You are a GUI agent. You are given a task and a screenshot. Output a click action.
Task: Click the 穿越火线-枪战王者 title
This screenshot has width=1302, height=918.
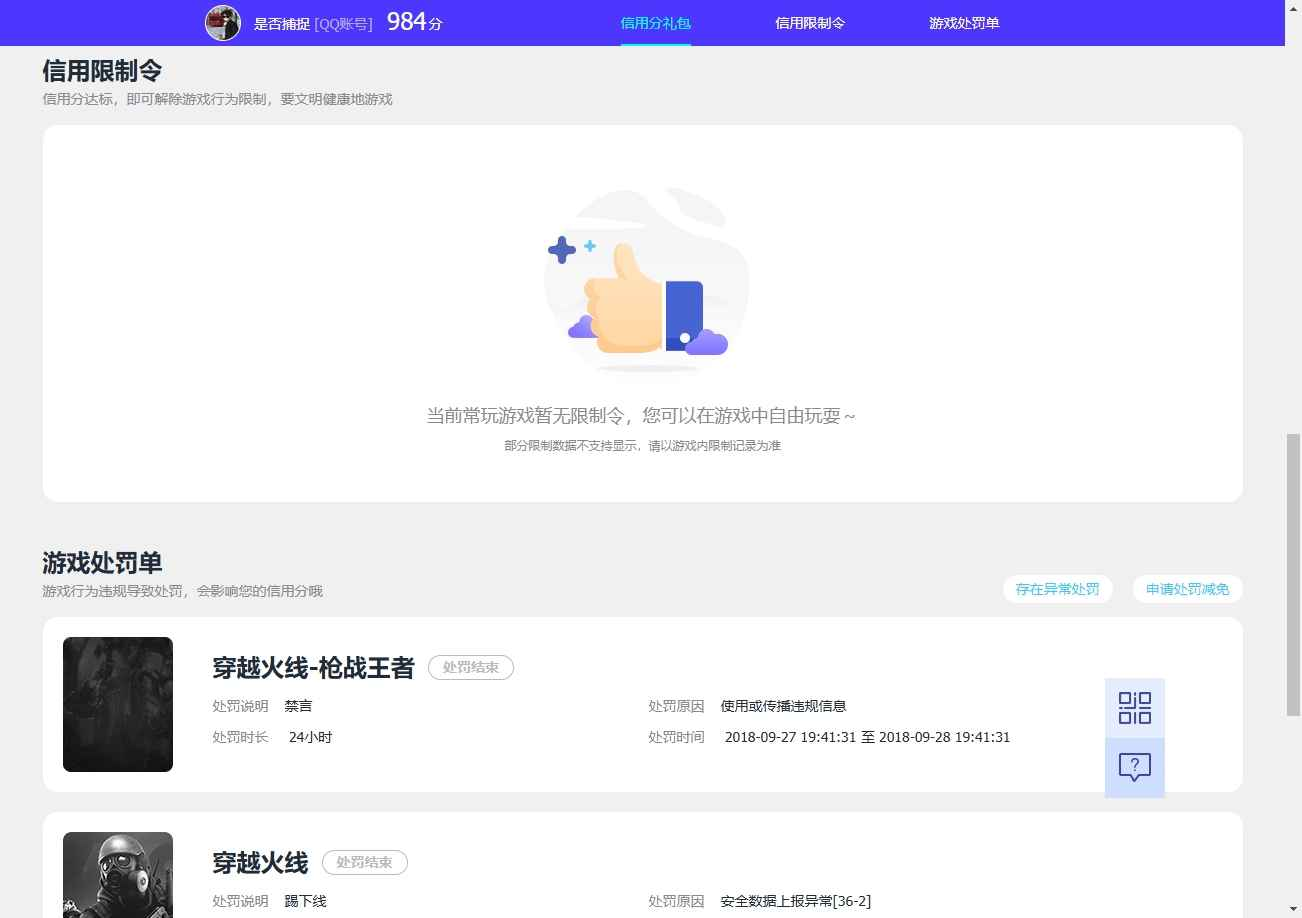click(313, 667)
